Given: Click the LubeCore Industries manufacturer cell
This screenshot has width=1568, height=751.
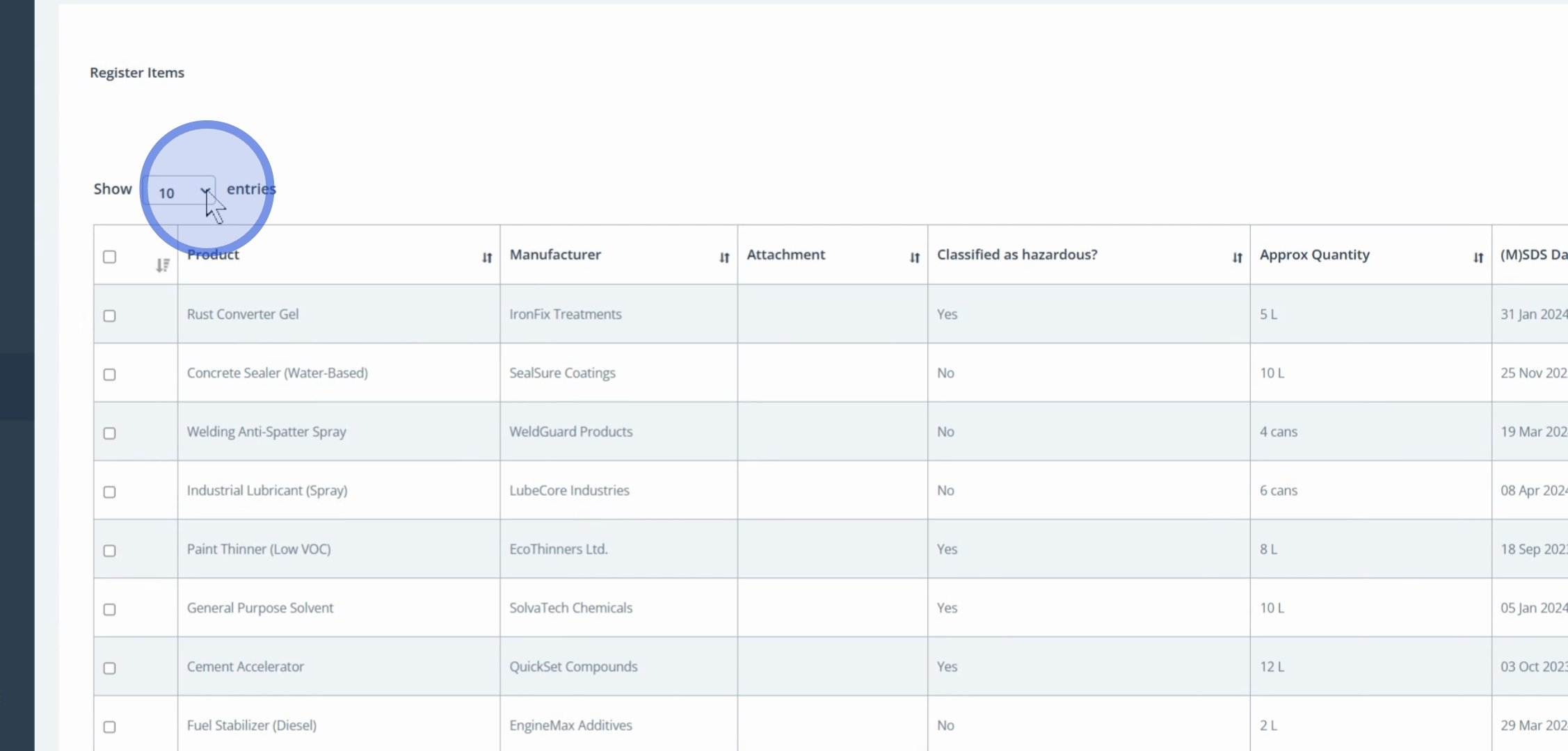Looking at the screenshot, I should [569, 490].
